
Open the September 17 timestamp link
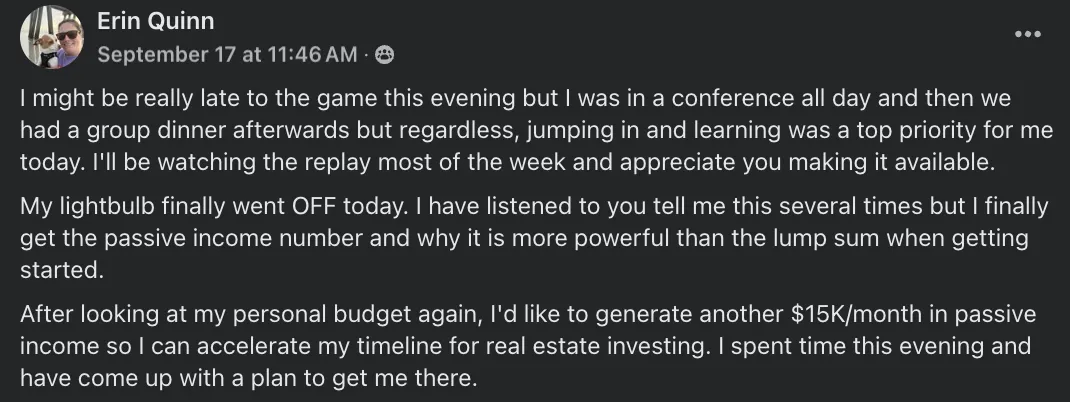tap(227, 55)
